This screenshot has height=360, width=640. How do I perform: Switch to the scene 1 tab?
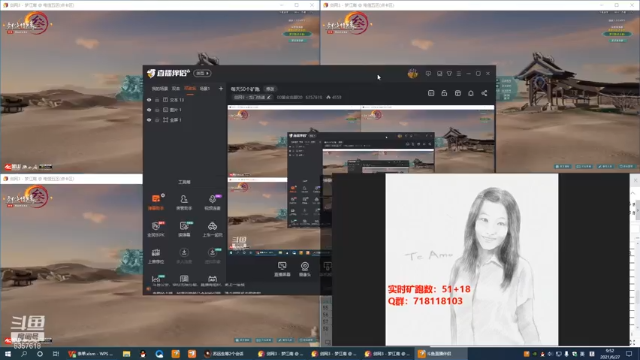click(204, 89)
